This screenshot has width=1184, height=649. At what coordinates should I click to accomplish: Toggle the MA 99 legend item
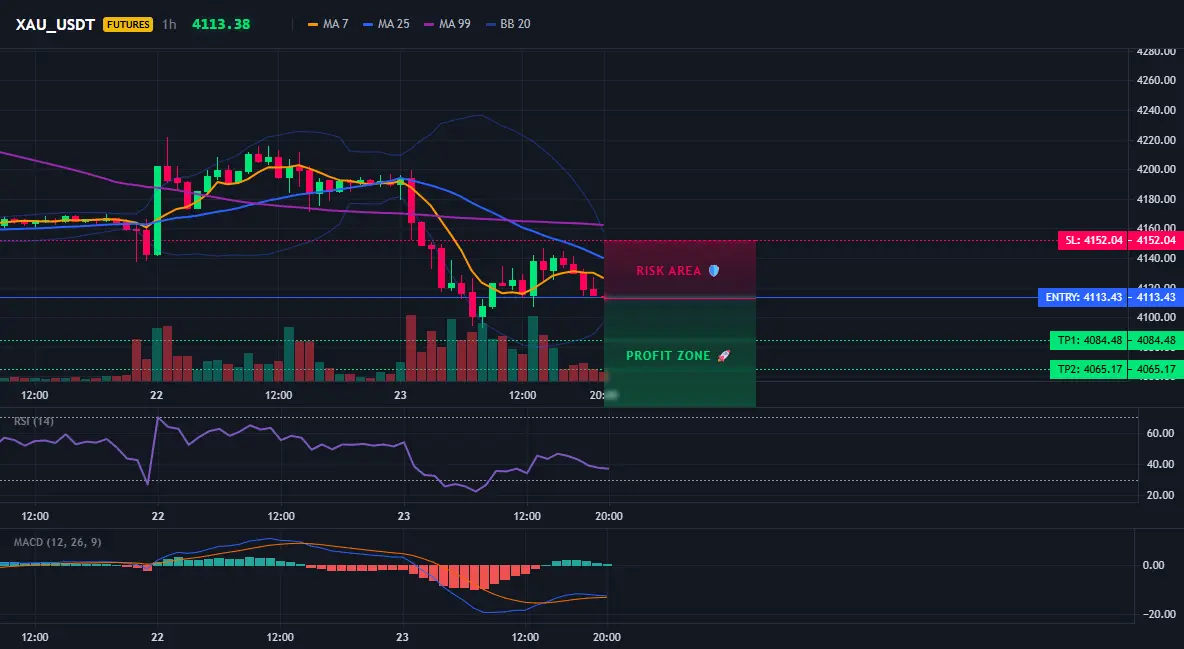coord(447,24)
